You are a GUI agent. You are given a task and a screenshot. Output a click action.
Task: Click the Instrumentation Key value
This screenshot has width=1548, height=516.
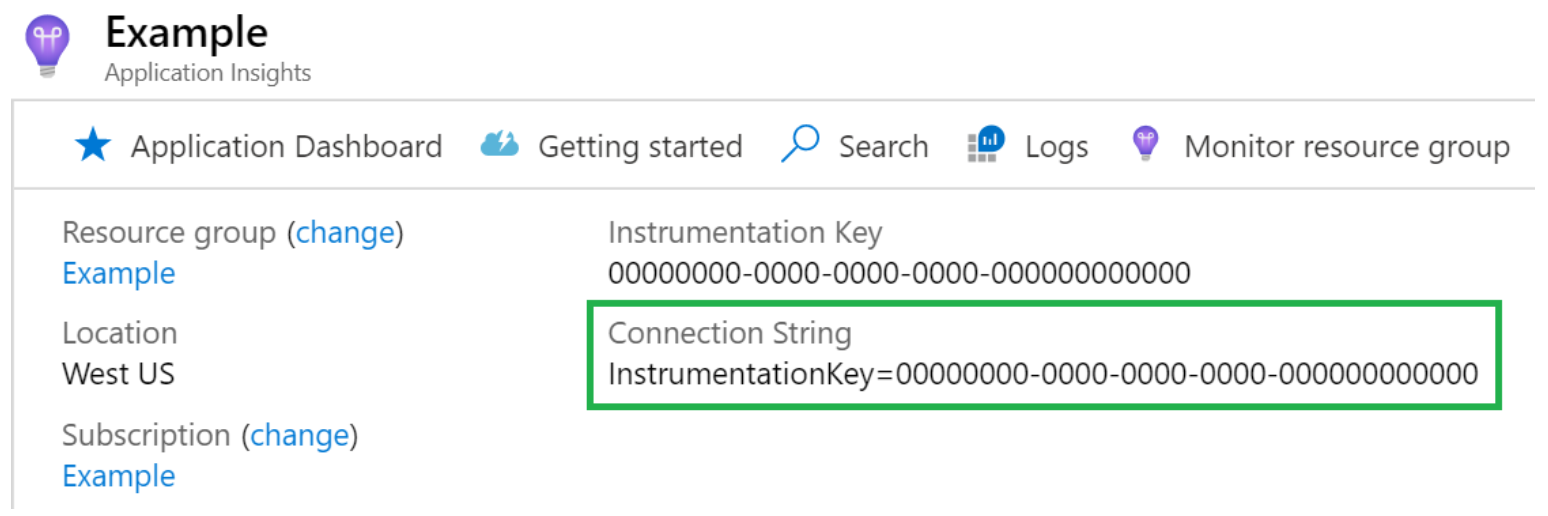pyautogui.click(x=899, y=273)
